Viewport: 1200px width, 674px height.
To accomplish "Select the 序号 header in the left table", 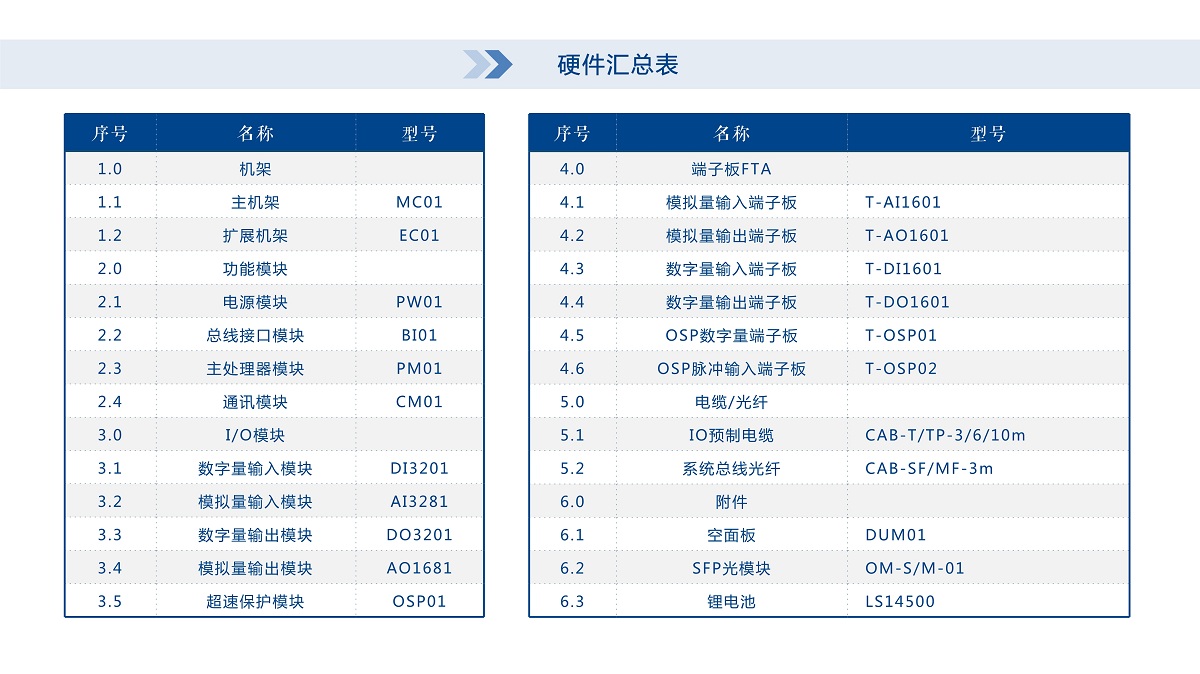I will [x=110, y=134].
